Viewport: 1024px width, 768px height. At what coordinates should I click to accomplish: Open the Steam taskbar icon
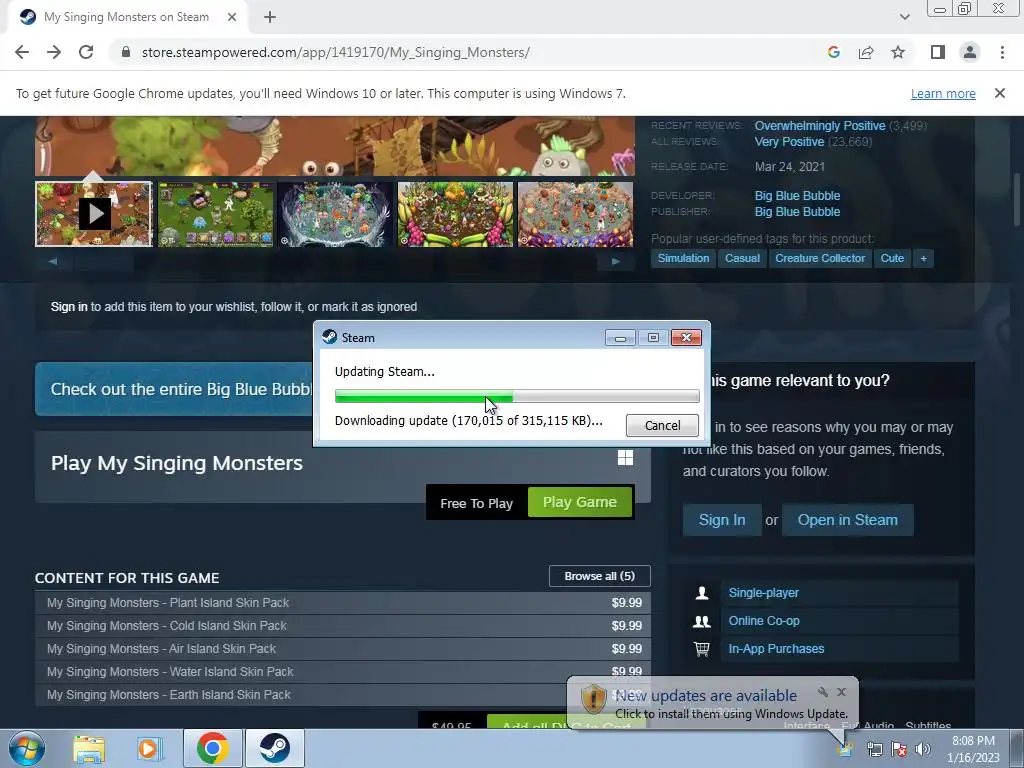(x=274, y=748)
